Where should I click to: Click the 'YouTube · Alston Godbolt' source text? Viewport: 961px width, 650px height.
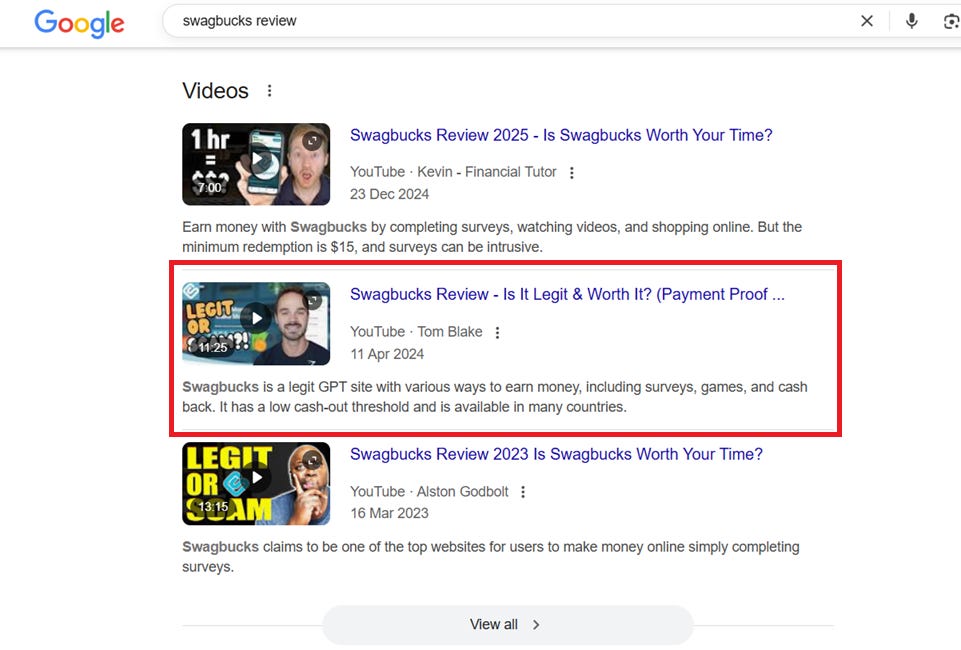coord(429,491)
